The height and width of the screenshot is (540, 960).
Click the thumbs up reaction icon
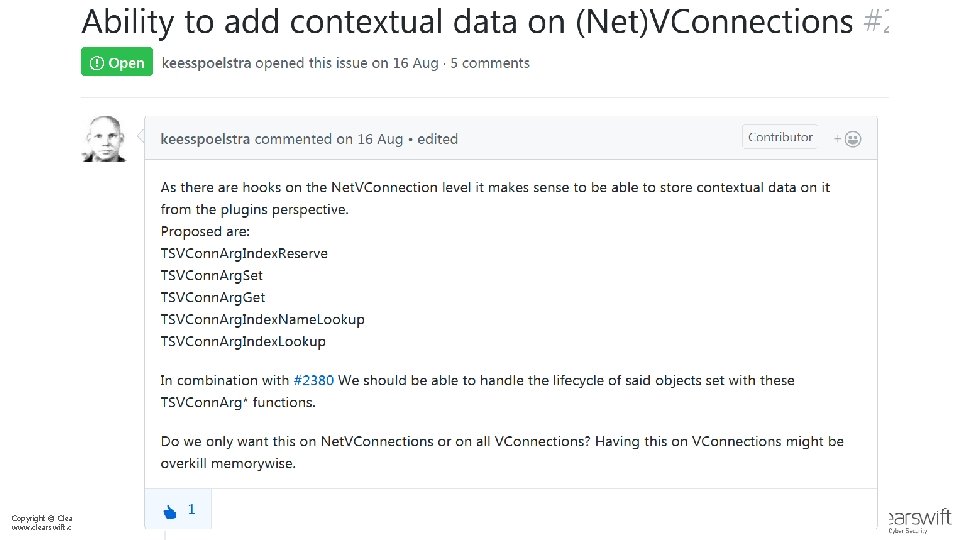pyautogui.click(x=169, y=511)
